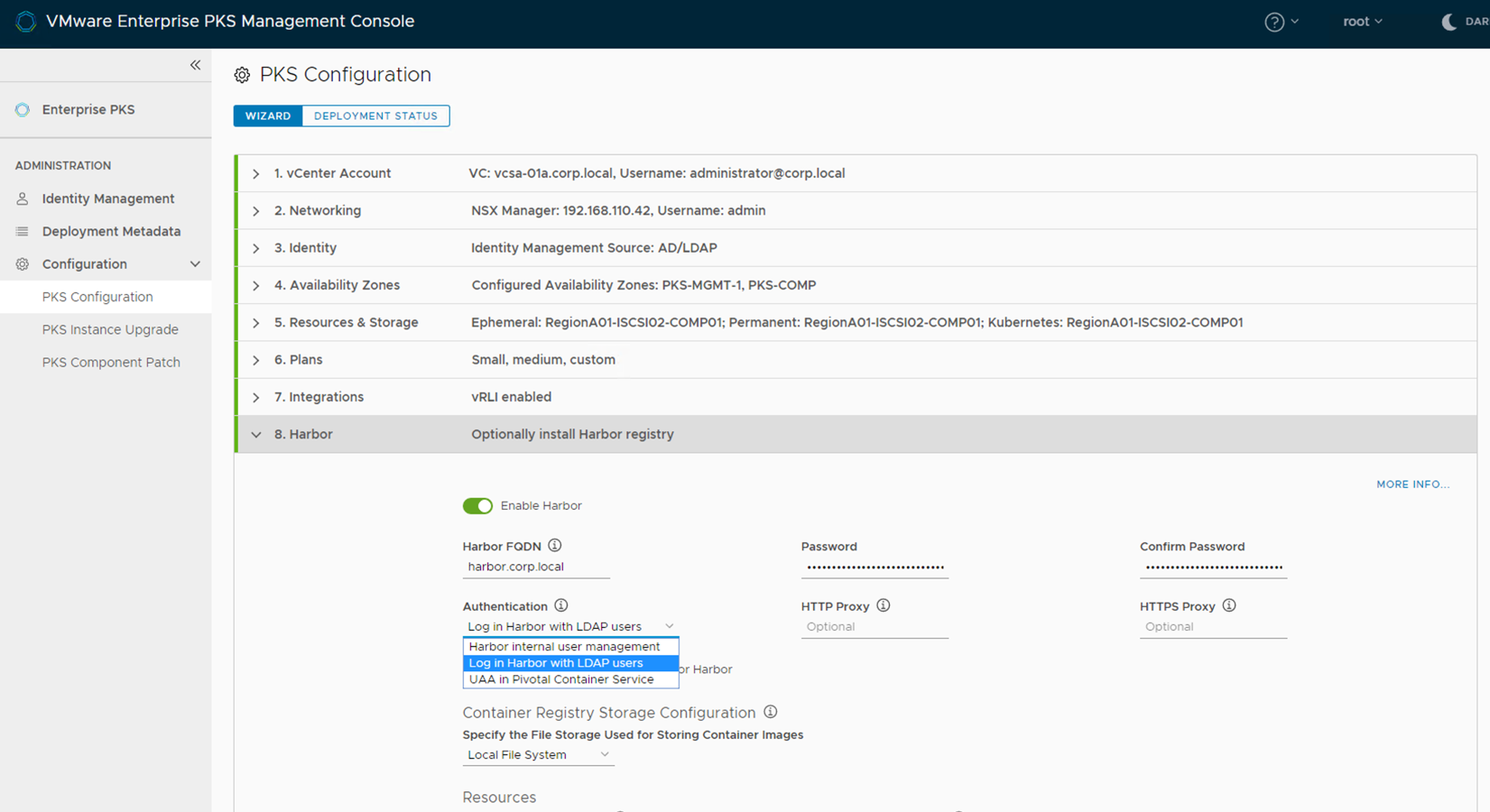Open Enterprise PKS sidebar item
The image size is (1490, 812).
88,109
